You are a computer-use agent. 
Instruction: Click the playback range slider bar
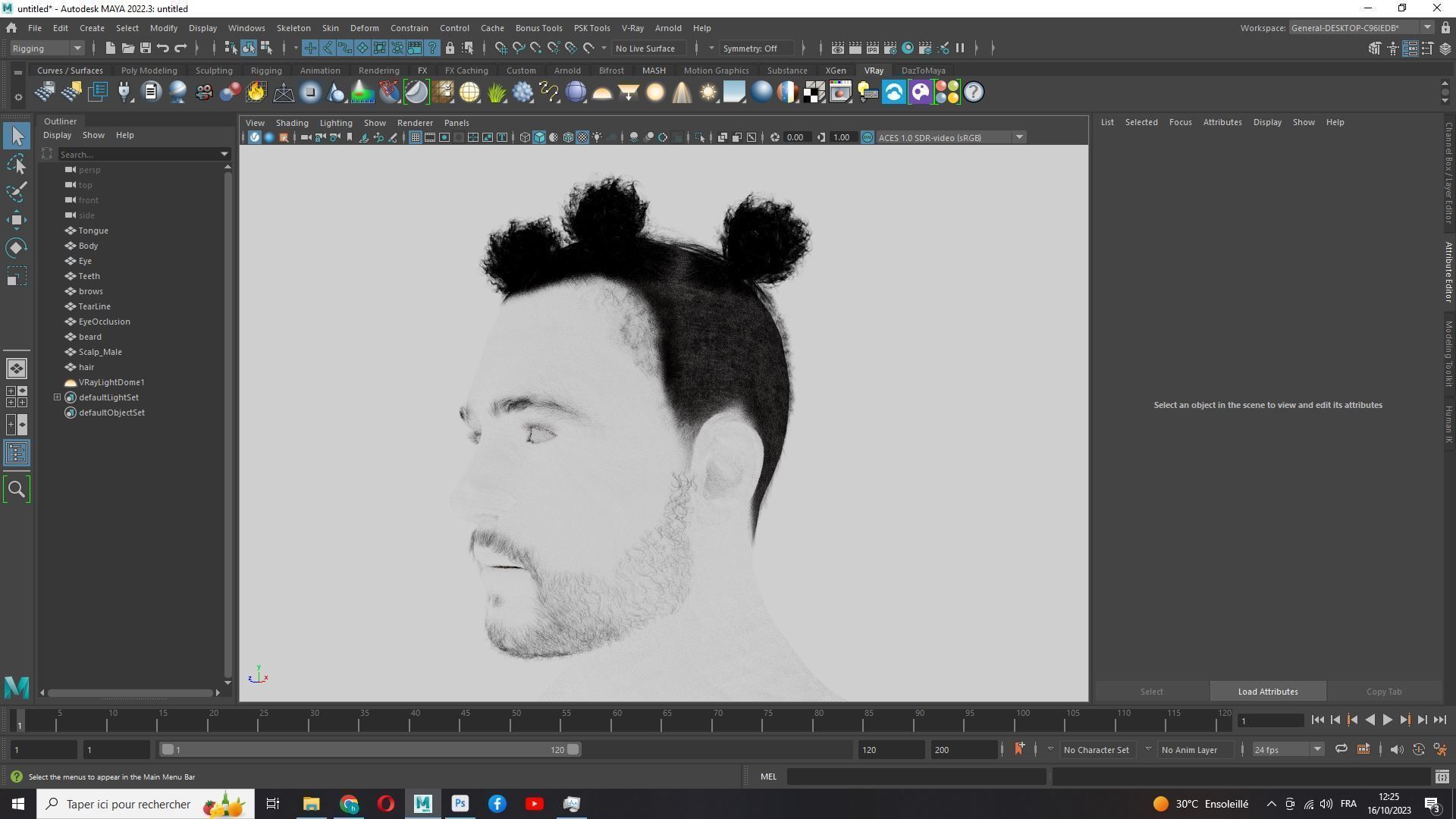tap(370, 750)
